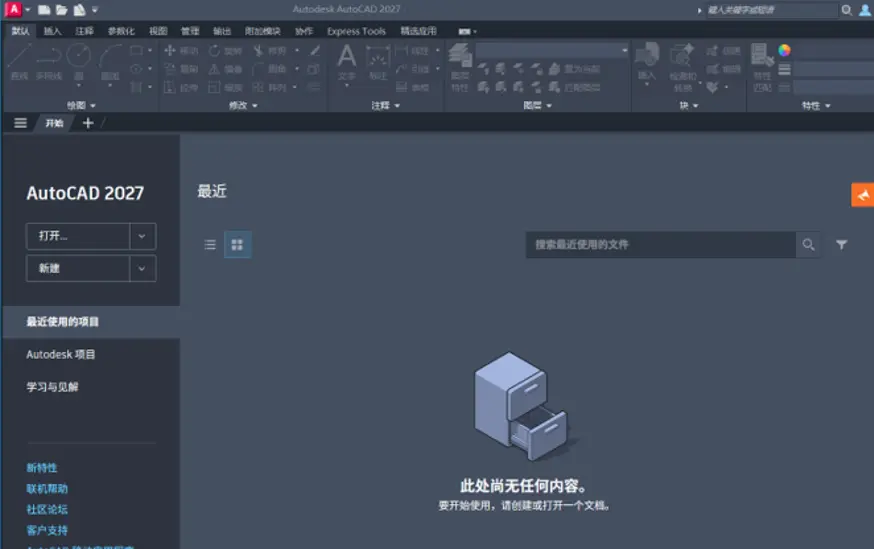The image size is (874, 549).
Task: Open the Express Tools ribbon tab
Action: (x=356, y=31)
